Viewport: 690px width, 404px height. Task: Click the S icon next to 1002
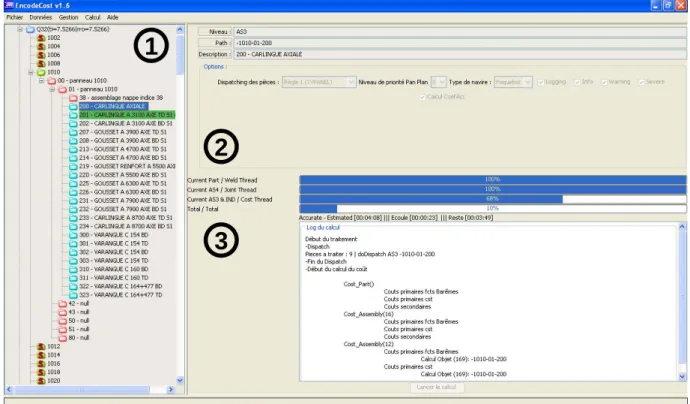pos(41,38)
